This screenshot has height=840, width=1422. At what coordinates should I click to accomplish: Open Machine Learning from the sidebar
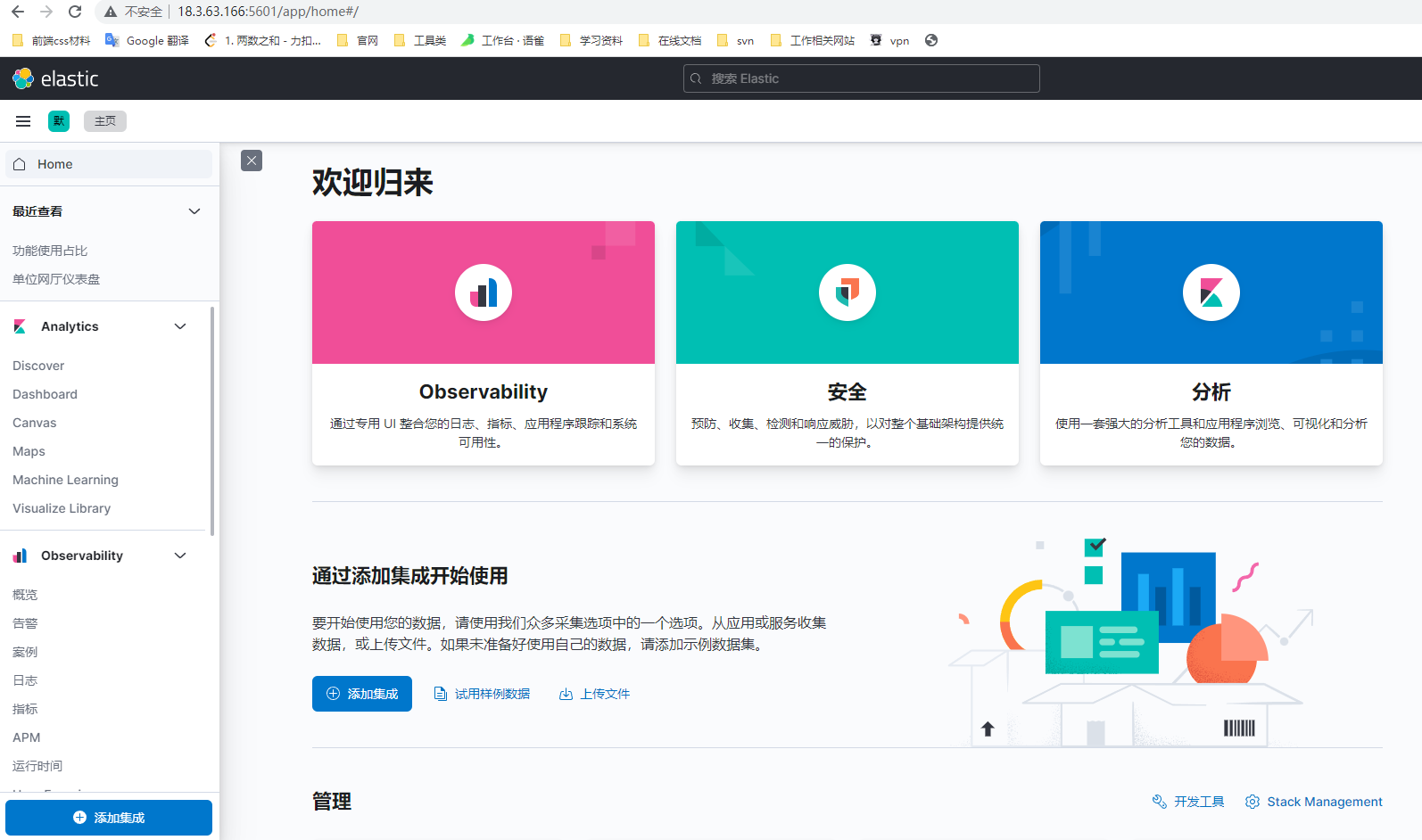click(65, 480)
